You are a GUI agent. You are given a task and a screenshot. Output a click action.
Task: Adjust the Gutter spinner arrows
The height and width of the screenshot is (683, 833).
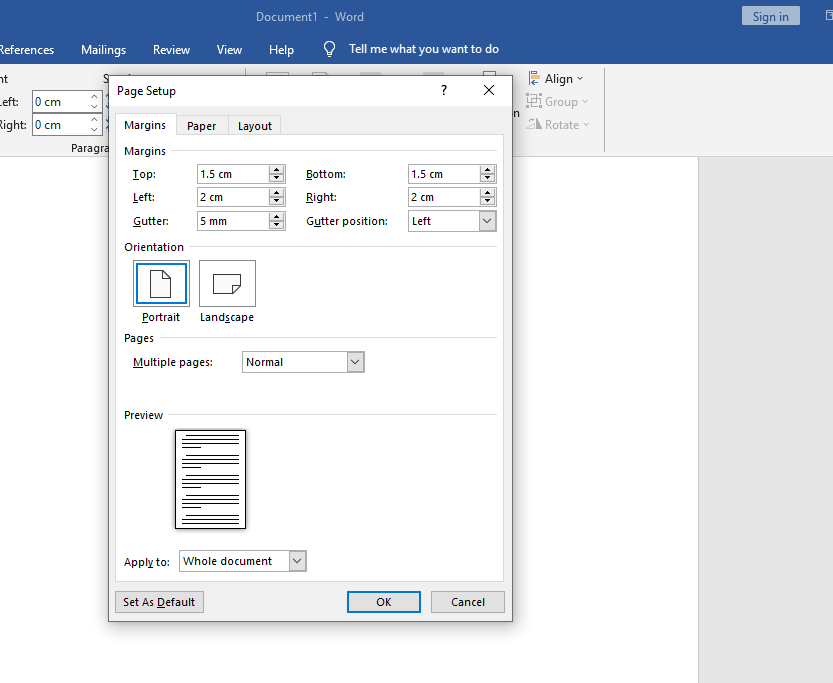pos(277,221)
